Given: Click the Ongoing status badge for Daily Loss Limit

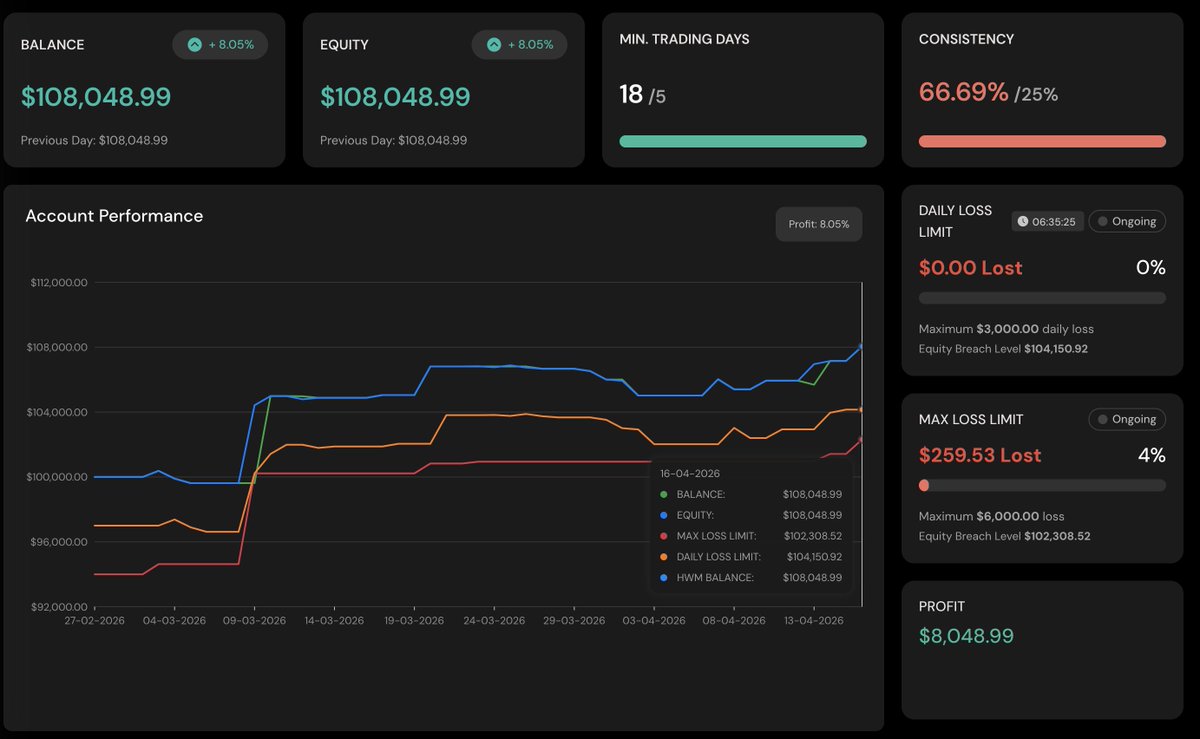Looking at the screenshot, I should [1127, 221].
